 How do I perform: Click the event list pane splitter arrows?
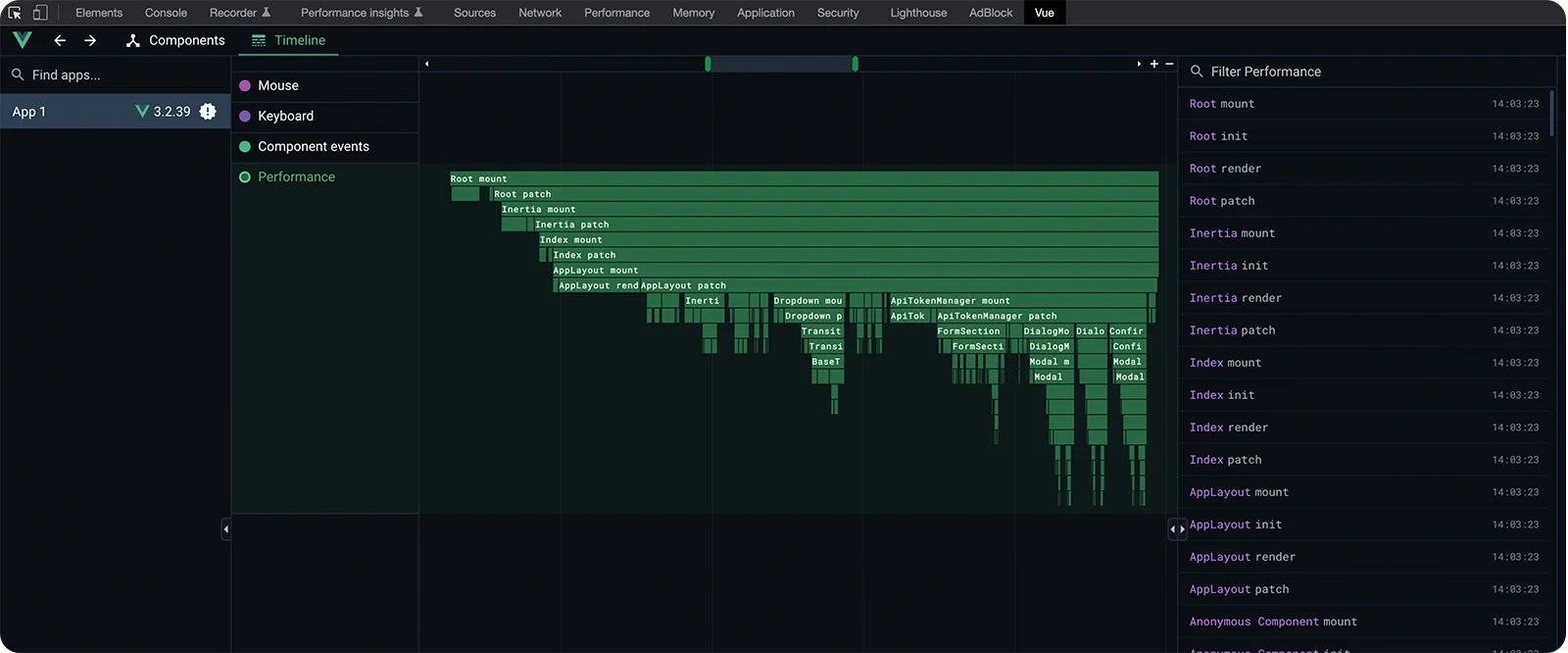(1177, 529)
